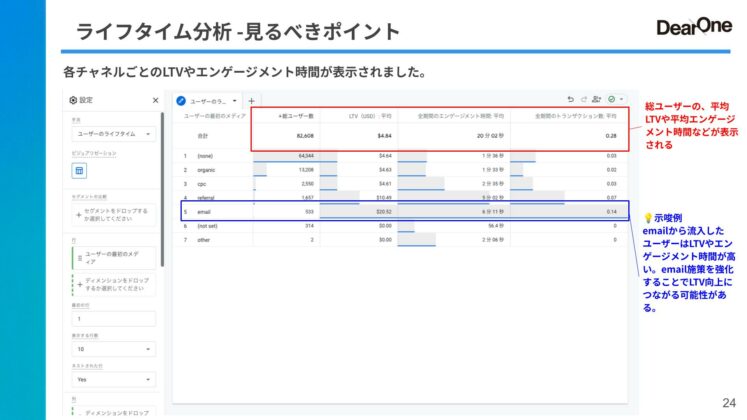Click the 314 users cell
The width and height of the screenshot is (747, 420).
click(x=309, y=226)
